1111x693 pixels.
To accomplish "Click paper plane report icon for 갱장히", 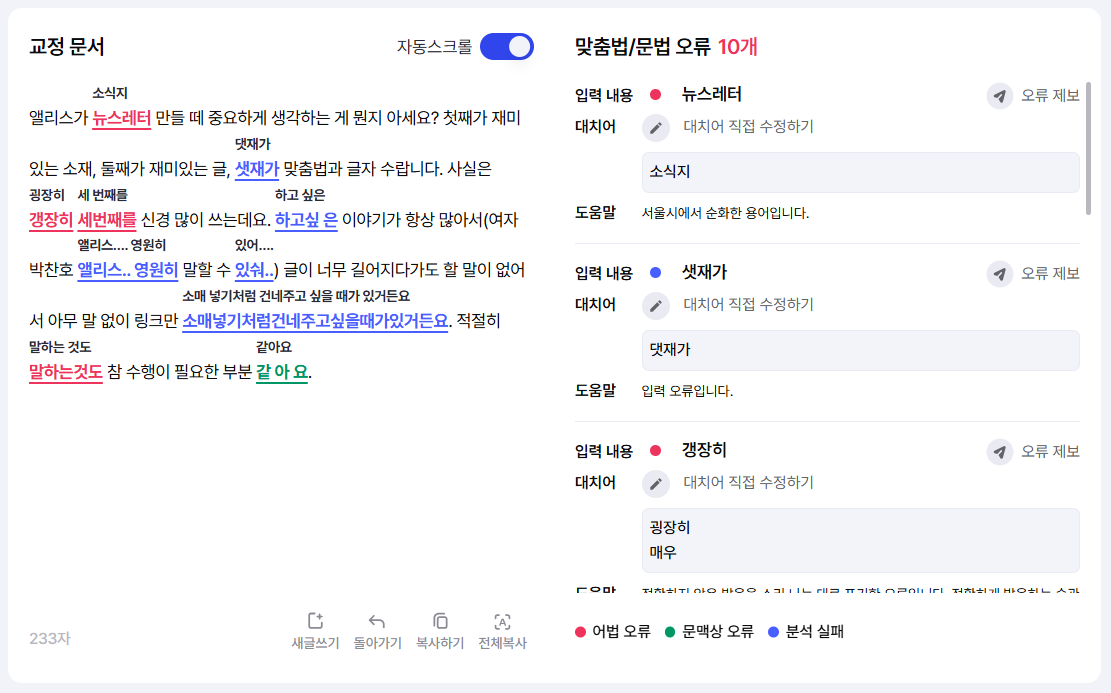I will pos(999,452).
